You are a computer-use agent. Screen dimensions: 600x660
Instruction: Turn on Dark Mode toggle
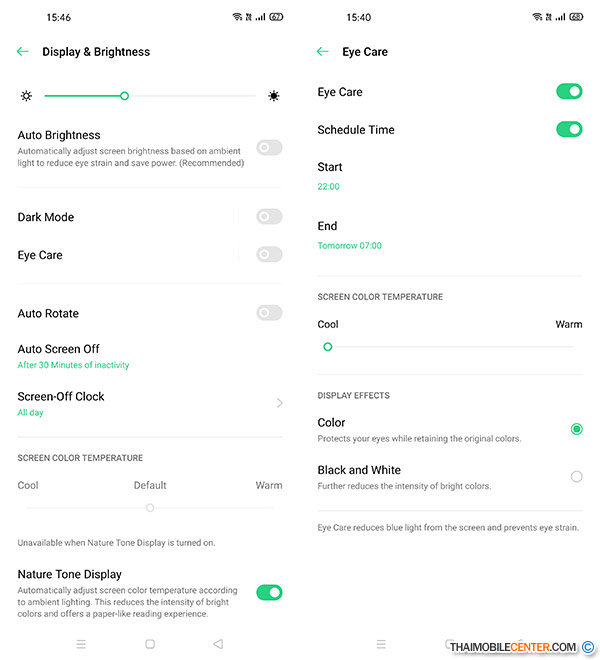pos(269,217)
